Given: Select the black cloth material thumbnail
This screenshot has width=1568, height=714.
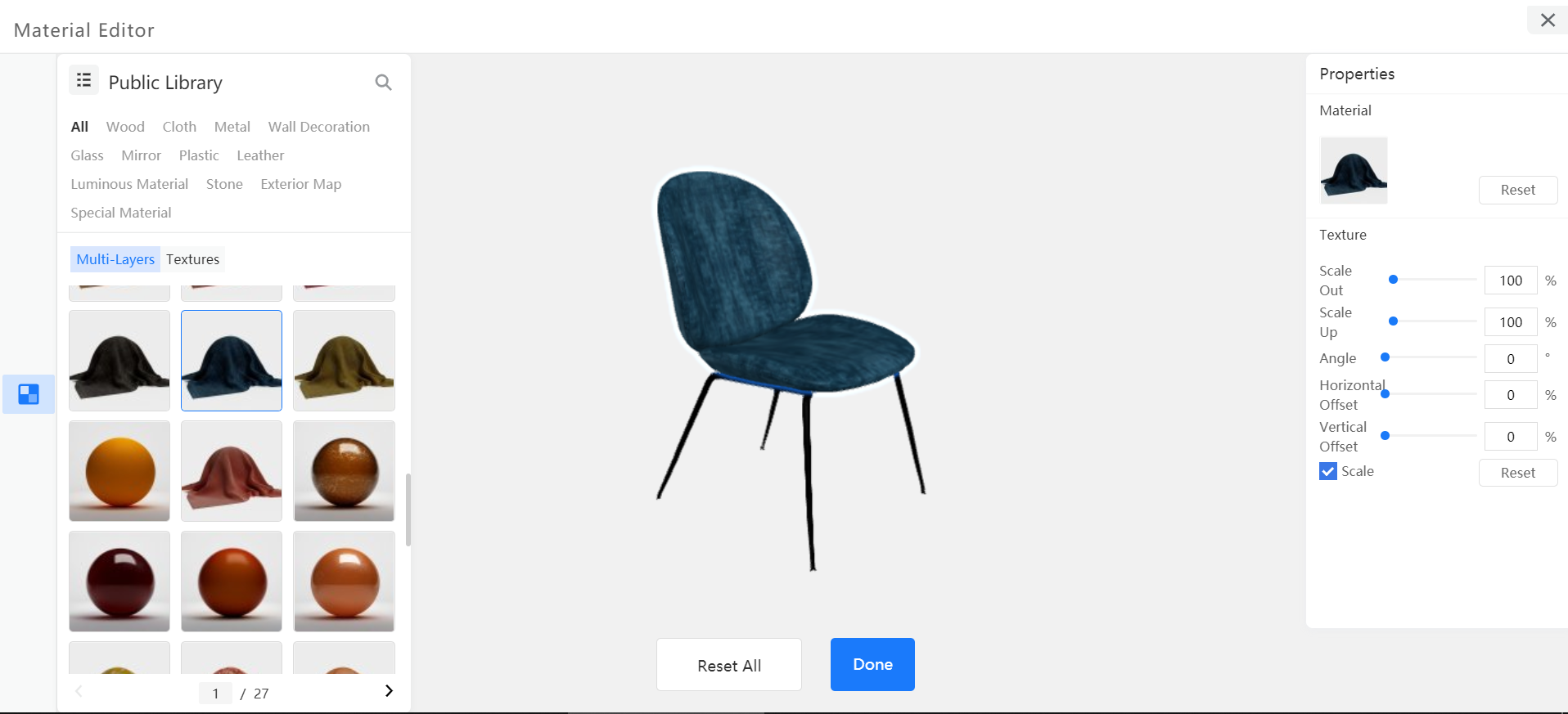Looking at the screenshot, I should point(119,360).
